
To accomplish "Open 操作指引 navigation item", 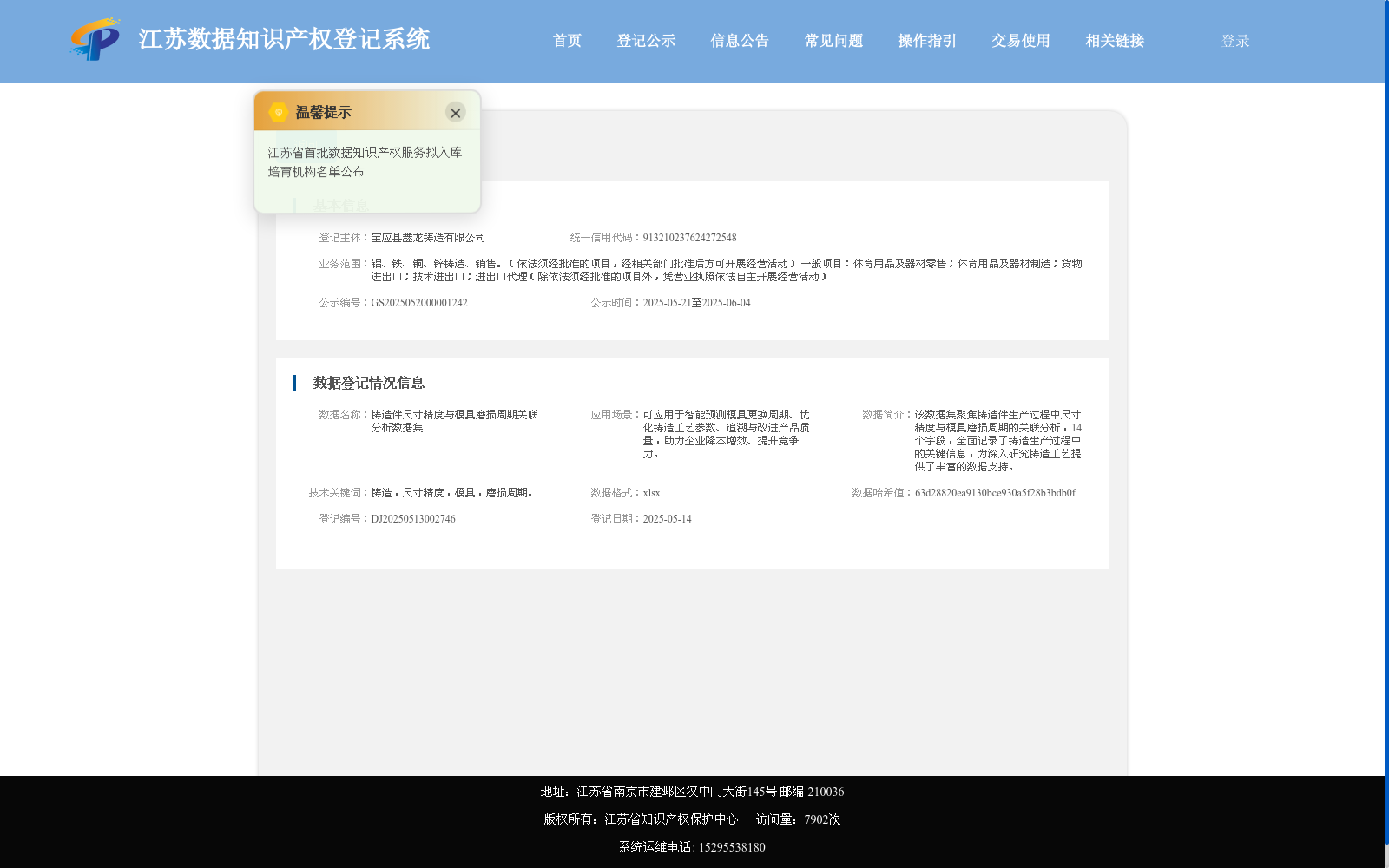I will 927,41.
